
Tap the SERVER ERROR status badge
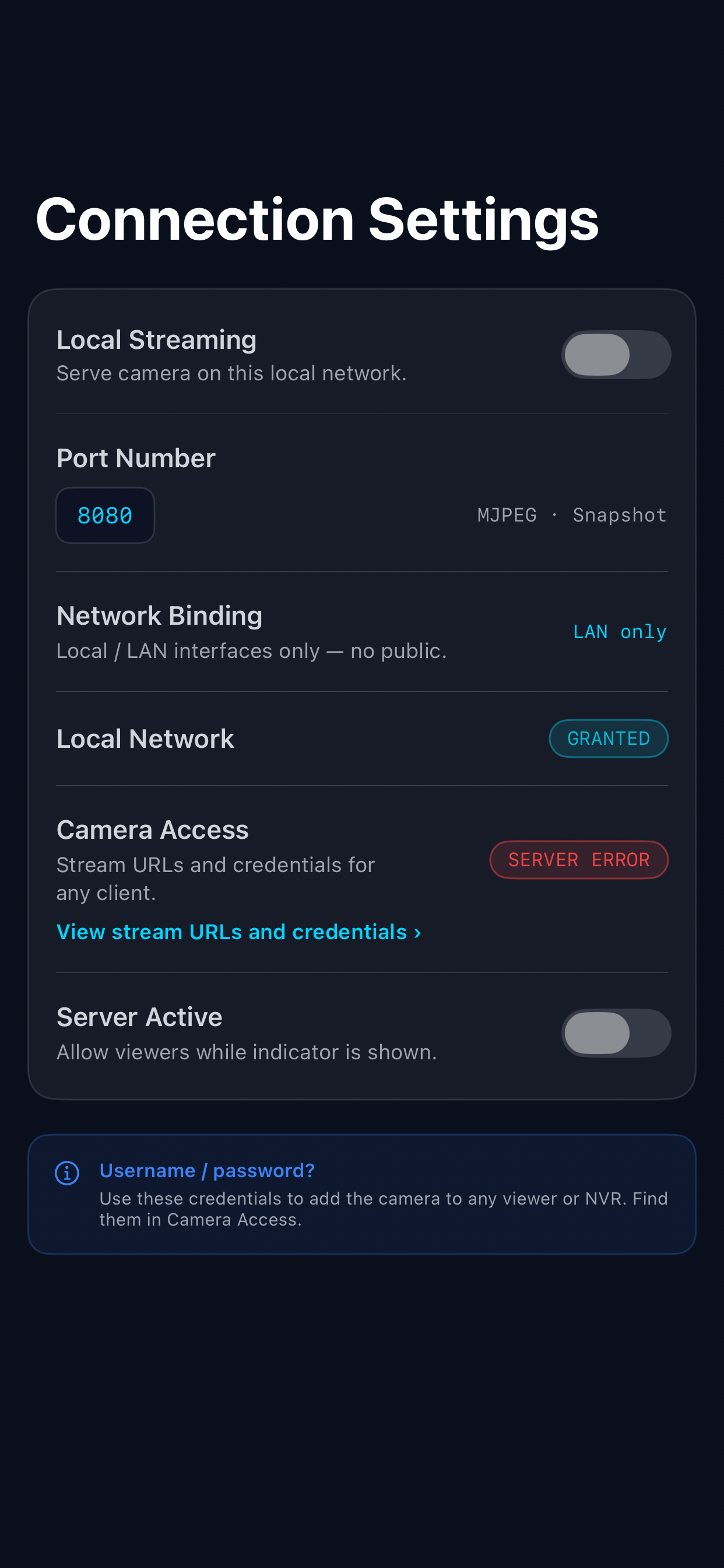point(579,859)
